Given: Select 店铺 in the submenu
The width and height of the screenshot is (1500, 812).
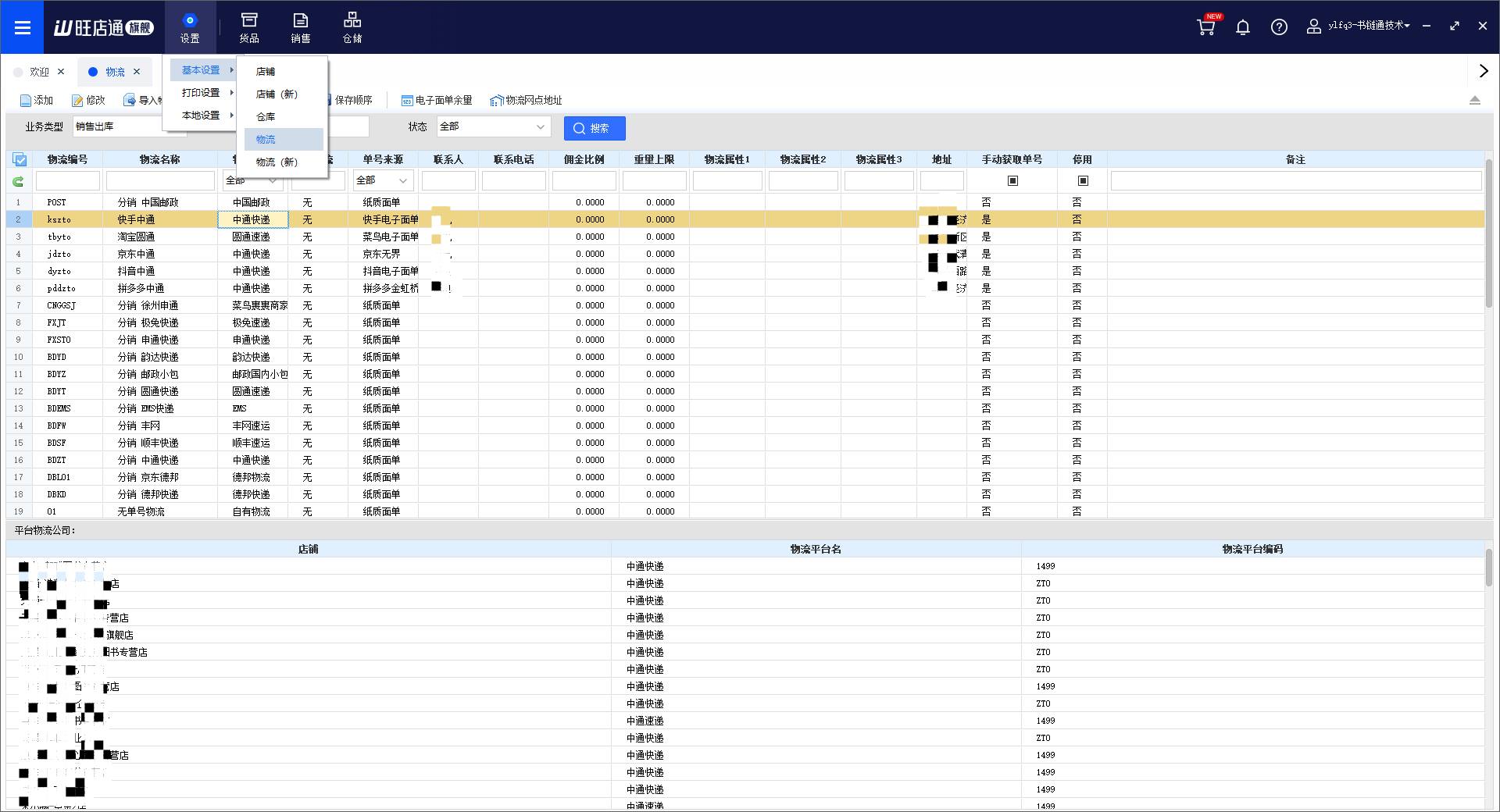Looking at the screenshot, I should tap(284, 71).
